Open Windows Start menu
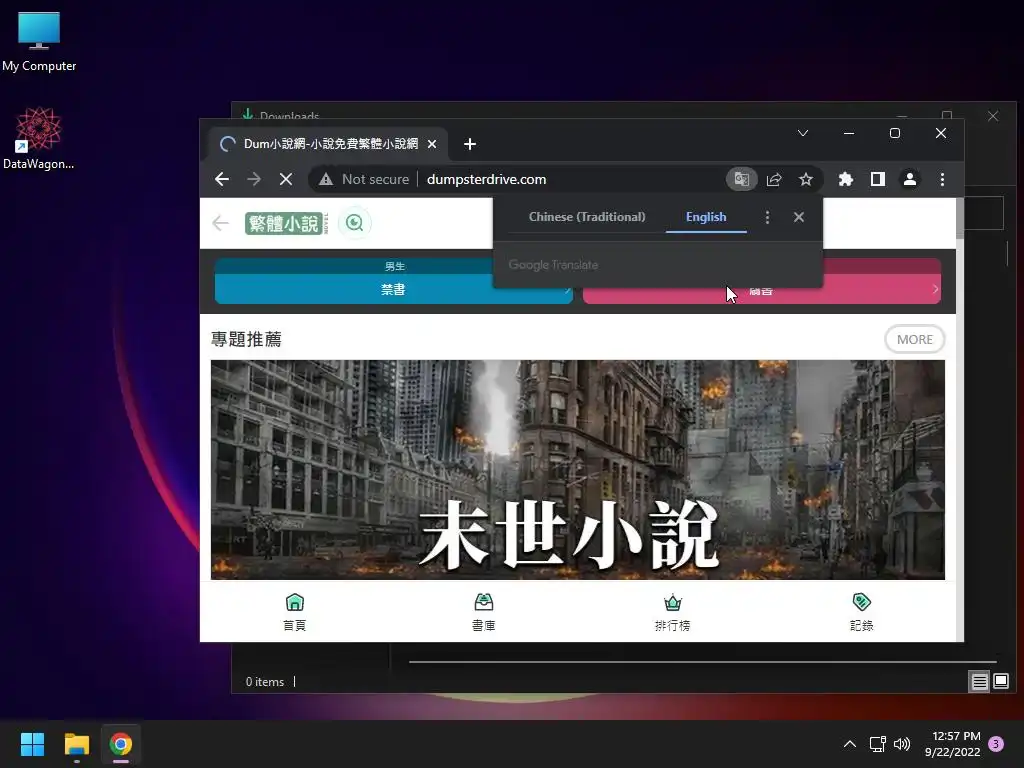This screenshot has height=768, width=1024. [x=32, y=744]
